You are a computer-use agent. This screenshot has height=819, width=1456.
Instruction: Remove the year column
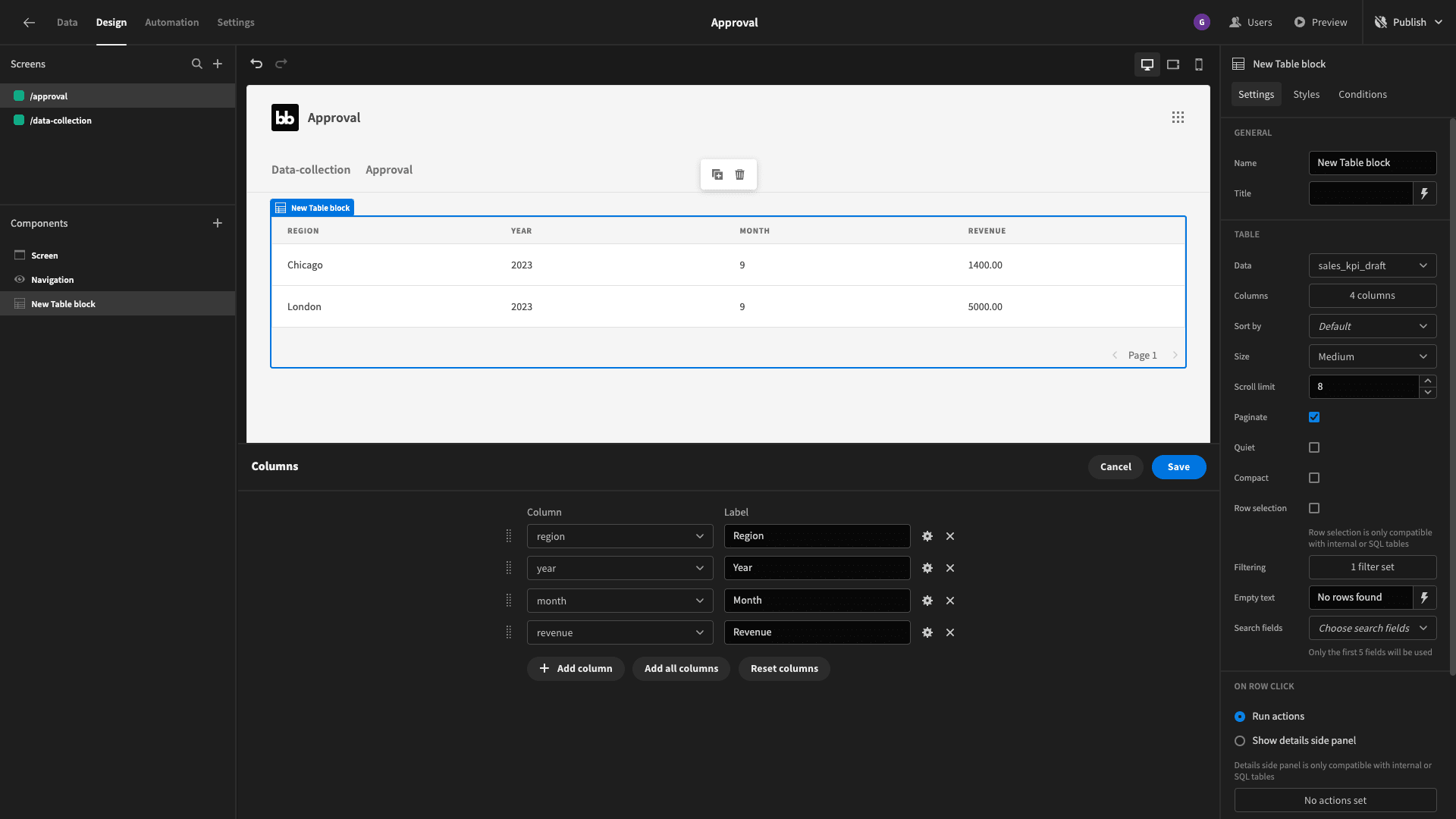tap(950, 568)
